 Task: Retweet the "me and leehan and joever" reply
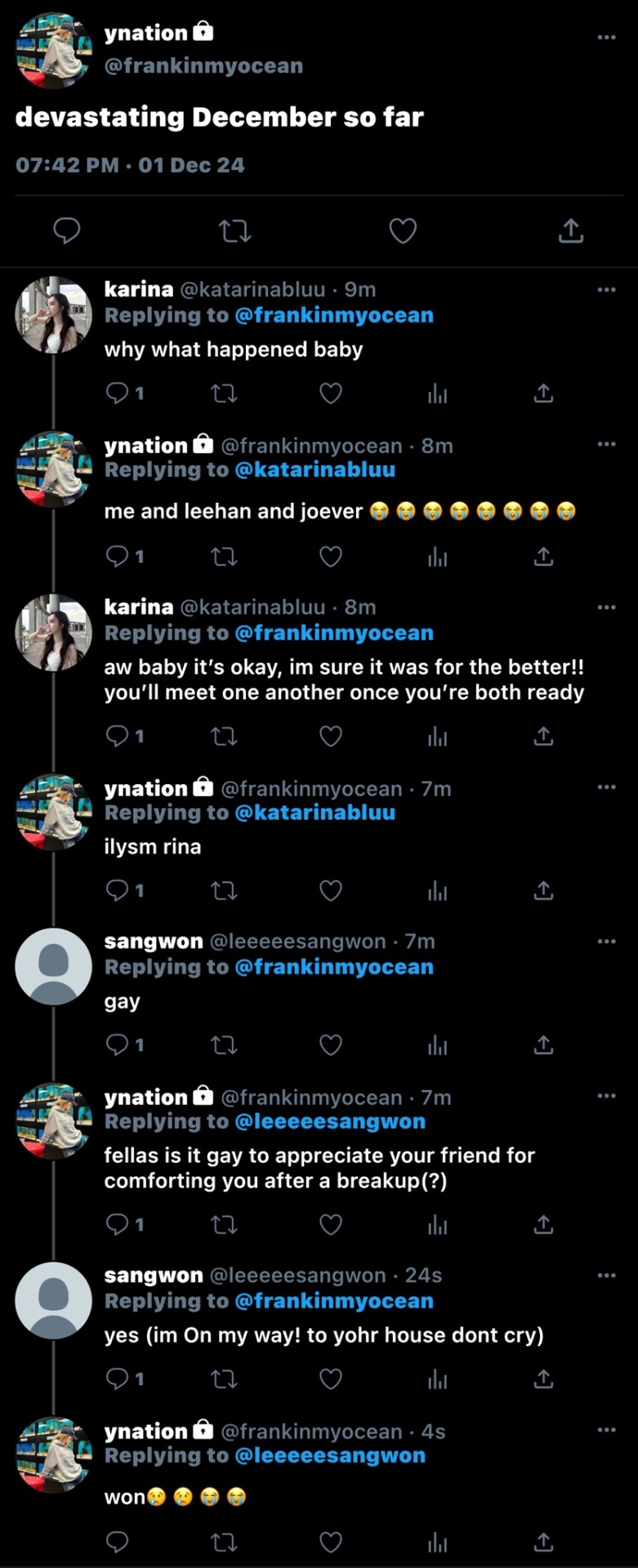pyautogui.click(x=224, y=557)
